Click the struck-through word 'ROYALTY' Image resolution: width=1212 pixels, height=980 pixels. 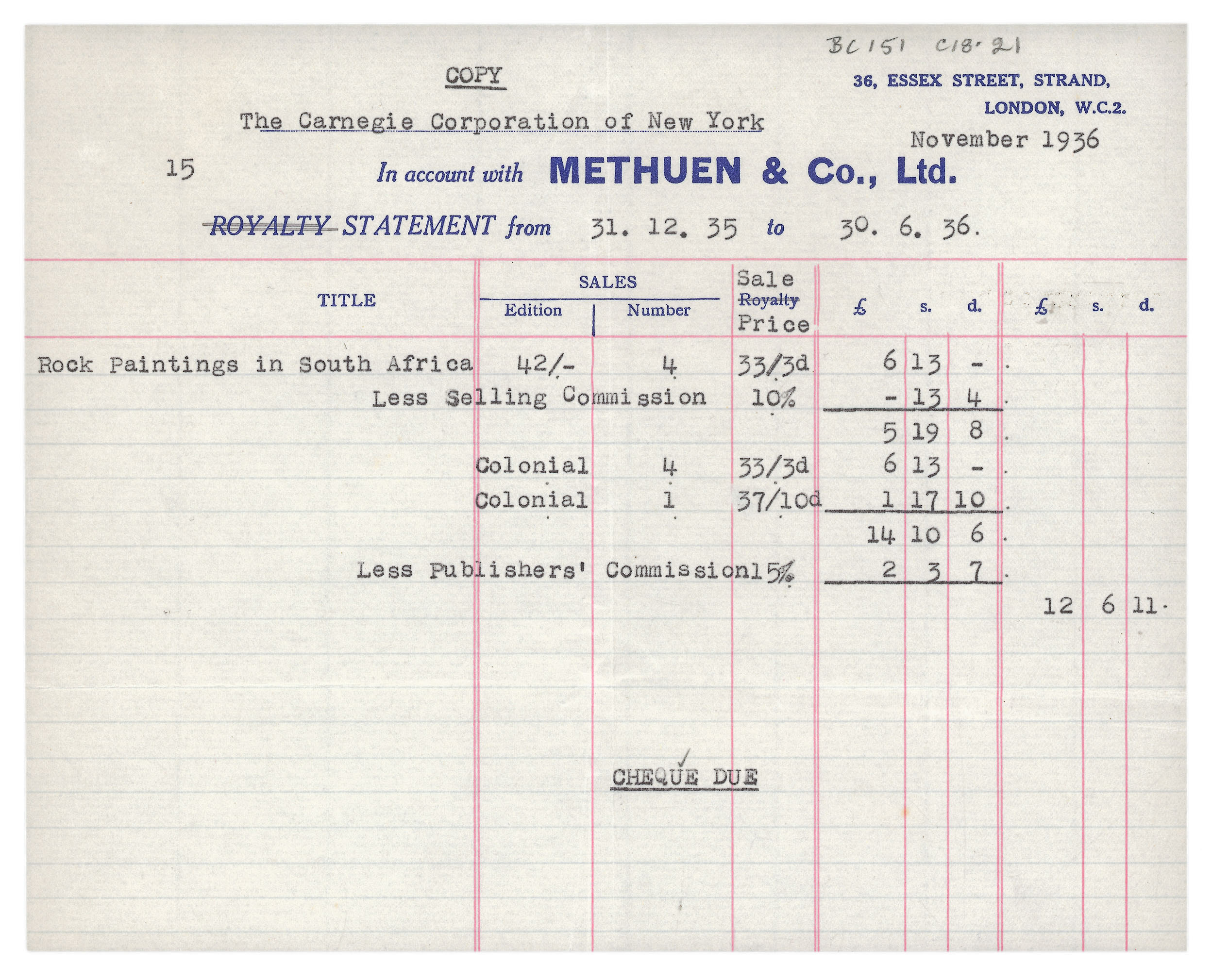click(x=270, y=226)
